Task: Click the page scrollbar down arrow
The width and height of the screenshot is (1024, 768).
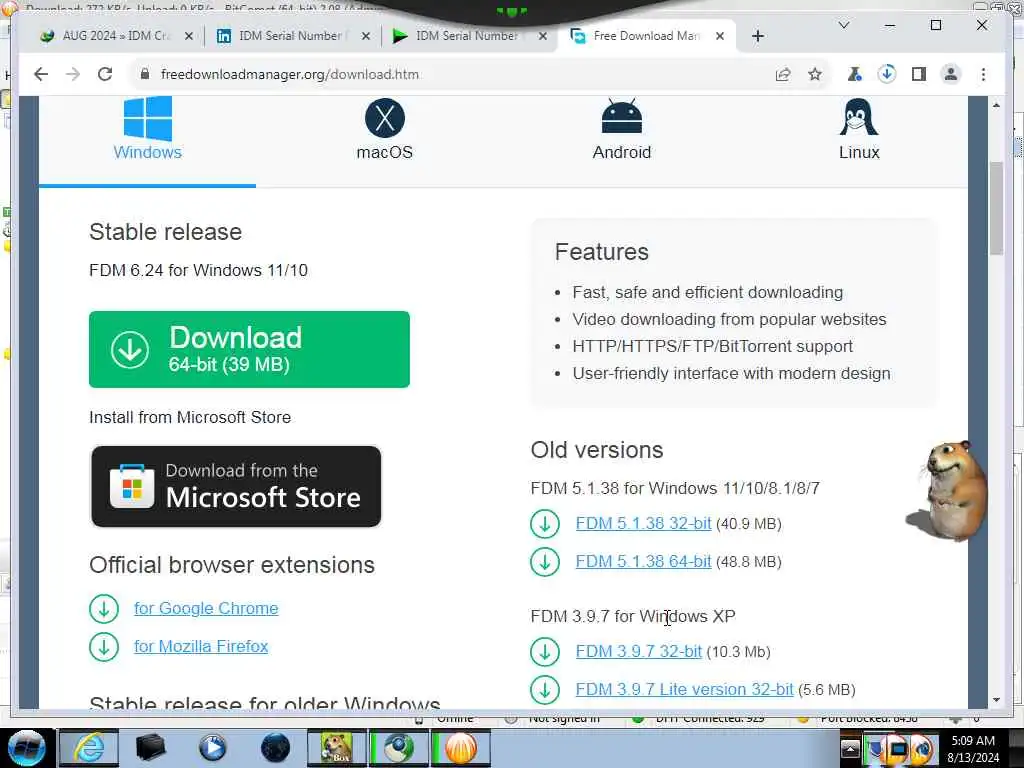Action: pyautogui.click(x=996, y=700)
